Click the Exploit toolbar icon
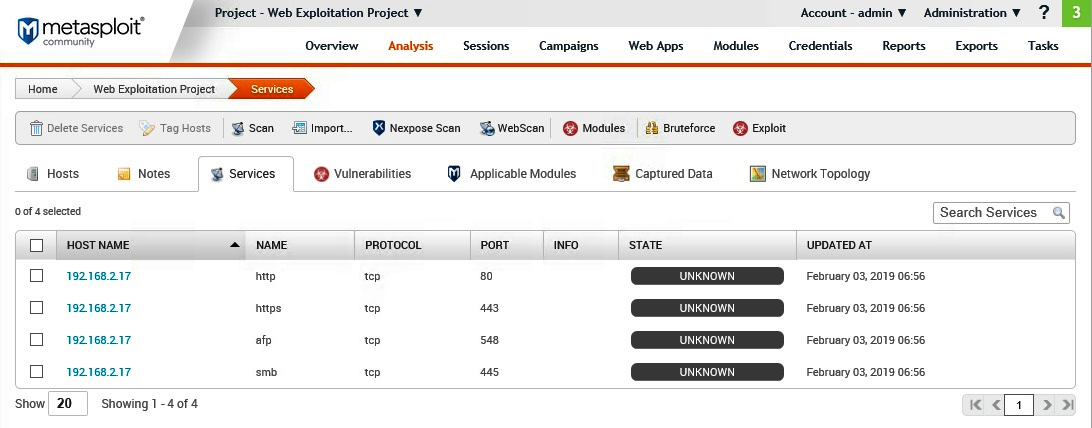This screenshot has height=428, width=1092. click(x=740, y=128)
